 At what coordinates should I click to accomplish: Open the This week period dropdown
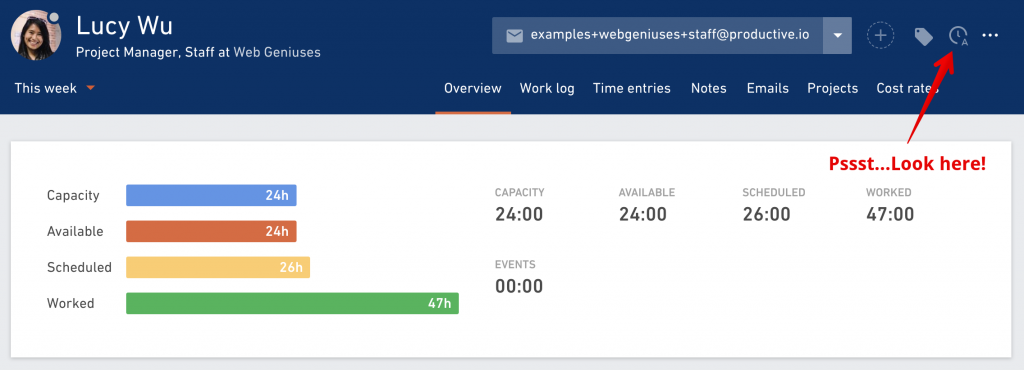55,88
